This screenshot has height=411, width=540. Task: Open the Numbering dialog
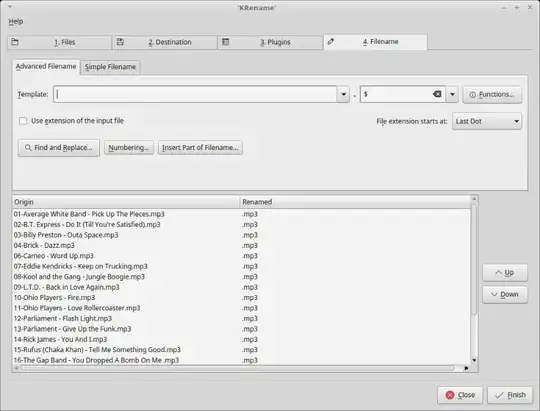click(x=129, y=148)
